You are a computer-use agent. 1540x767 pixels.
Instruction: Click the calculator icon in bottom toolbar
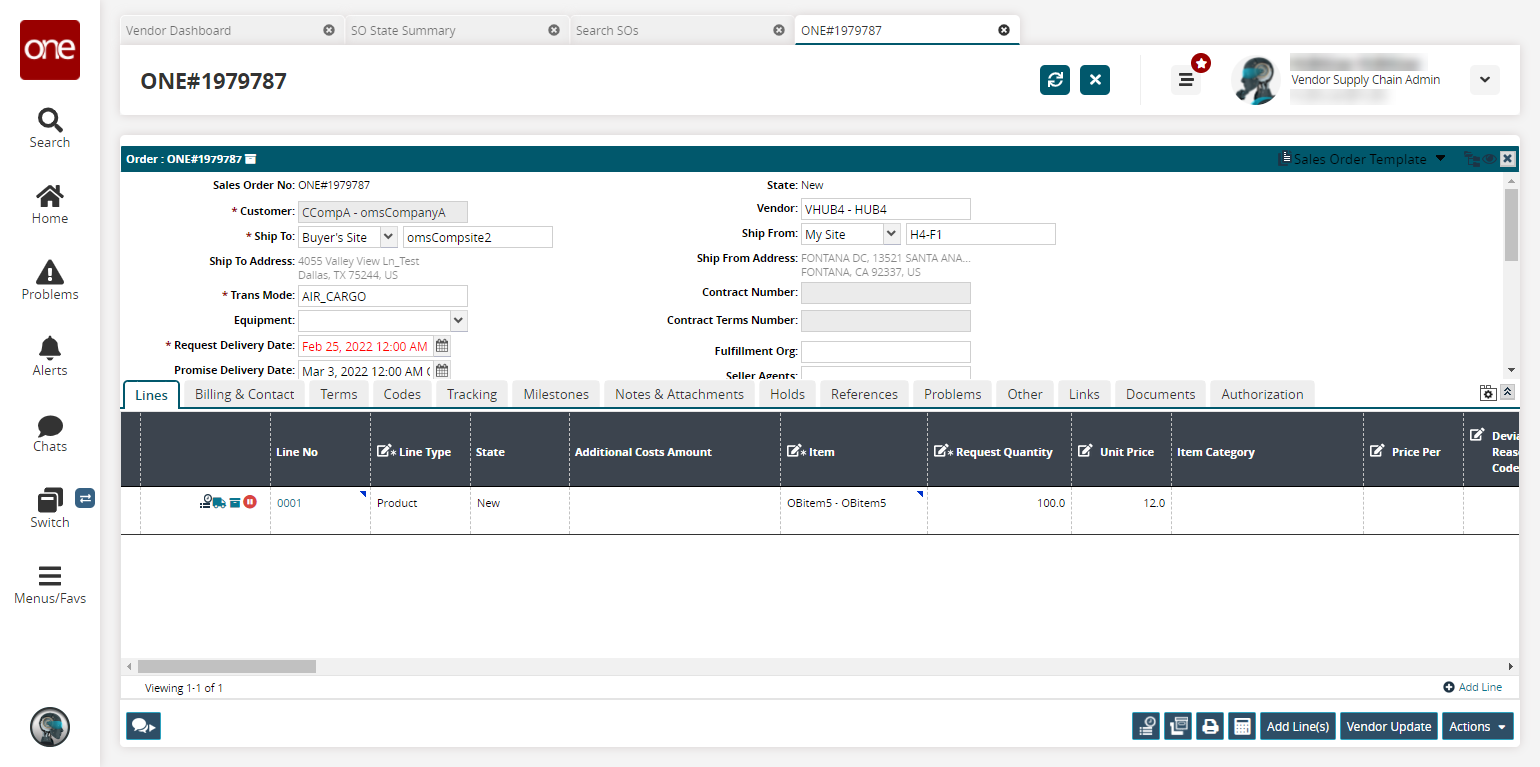click(1242, 727)
